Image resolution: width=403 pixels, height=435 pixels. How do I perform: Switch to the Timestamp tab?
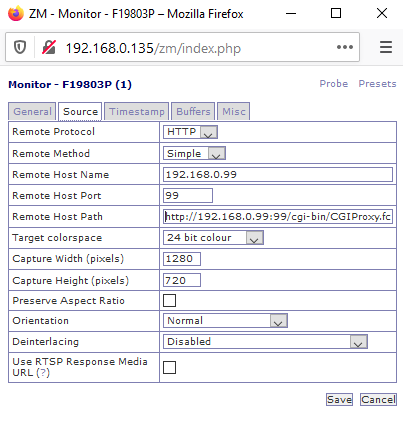137,111
